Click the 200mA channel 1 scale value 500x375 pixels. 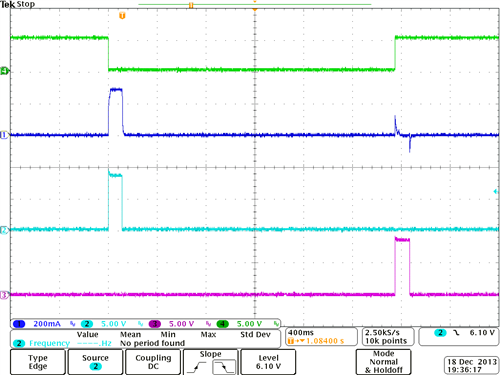point(47,324)
